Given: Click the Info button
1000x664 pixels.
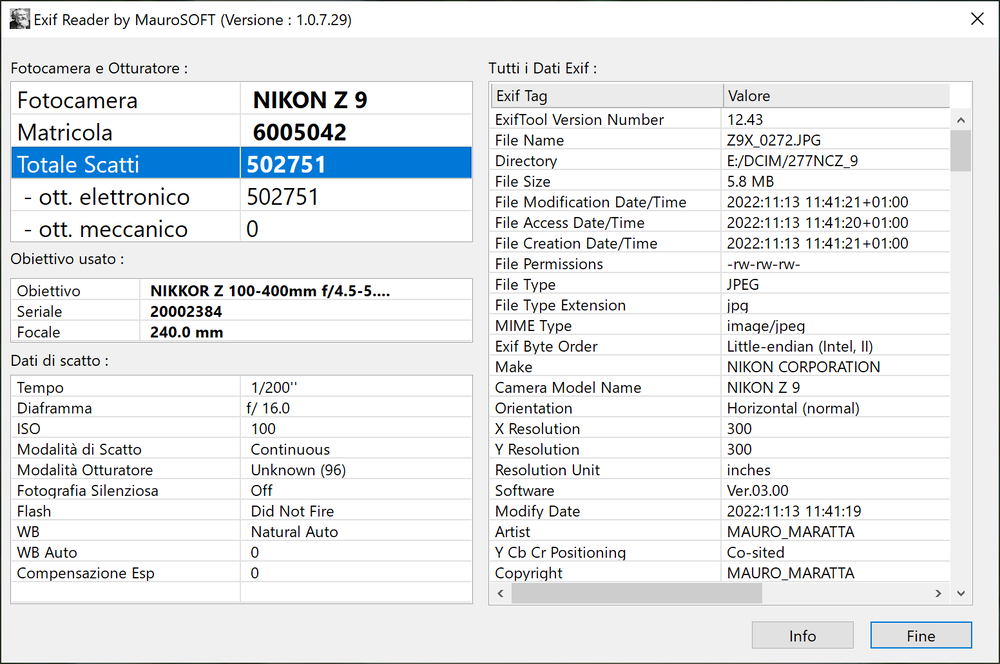Looking at the screenshot, I should pyautogui.click(x=802, y=635).
